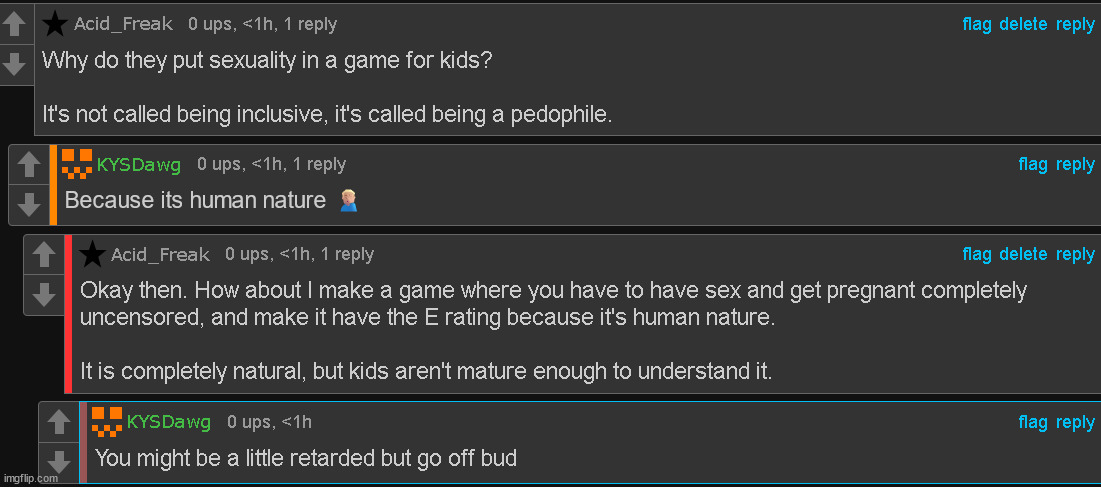Upvote Acid_Freak's "Okay then" reply
The image size is (1101, 487).
point(43,255)
